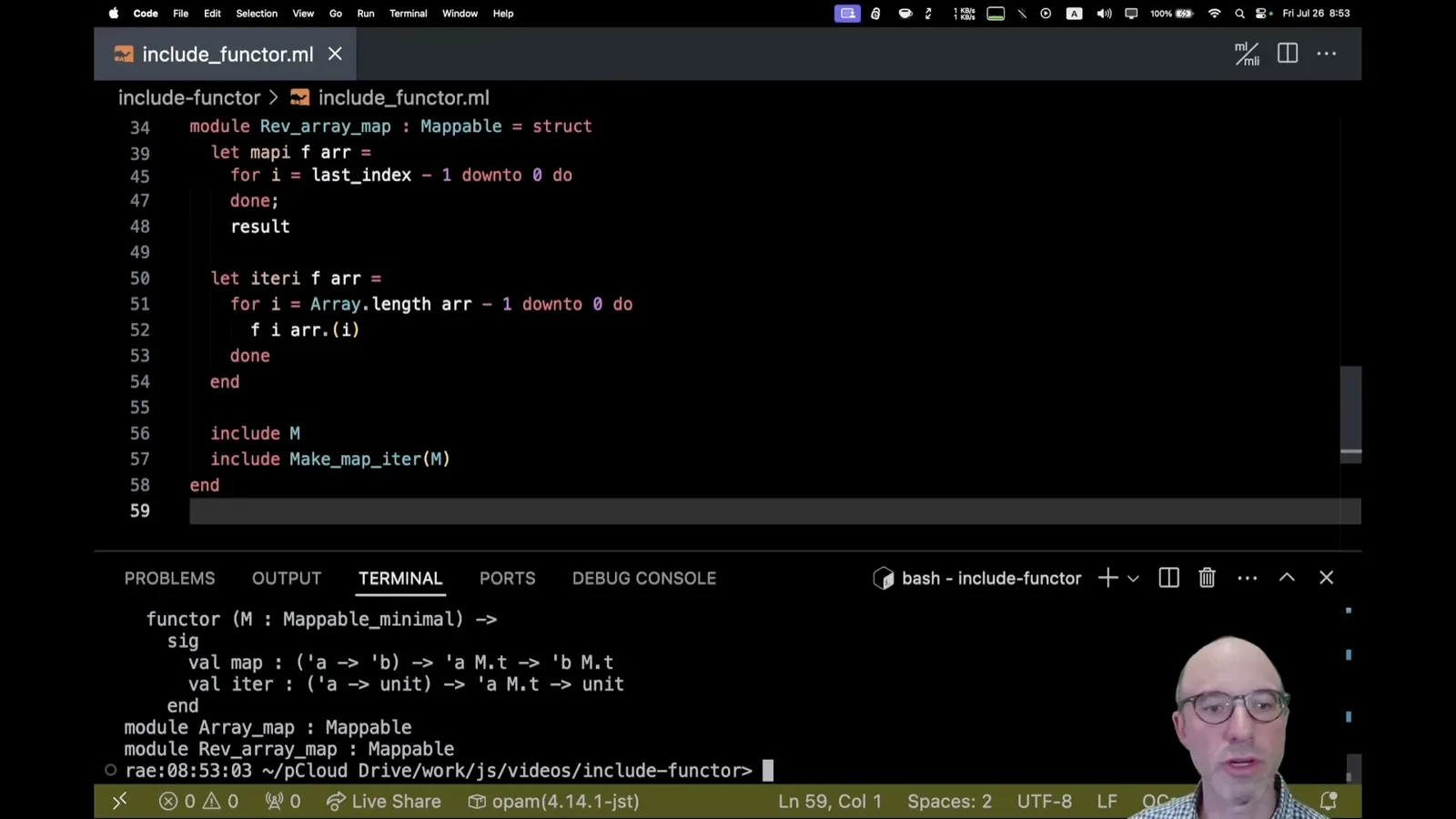This screenshot has width=1456, height=819.
Task: Start Live Share session
Action: (x=384, y=802)
